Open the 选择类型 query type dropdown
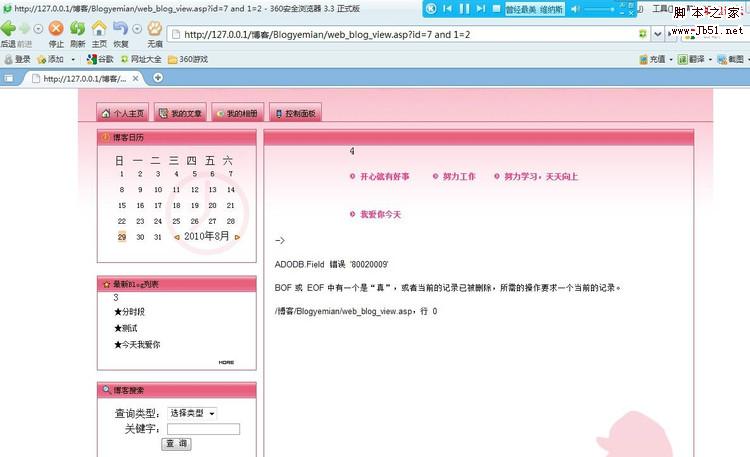 click(x=192, y=413)
